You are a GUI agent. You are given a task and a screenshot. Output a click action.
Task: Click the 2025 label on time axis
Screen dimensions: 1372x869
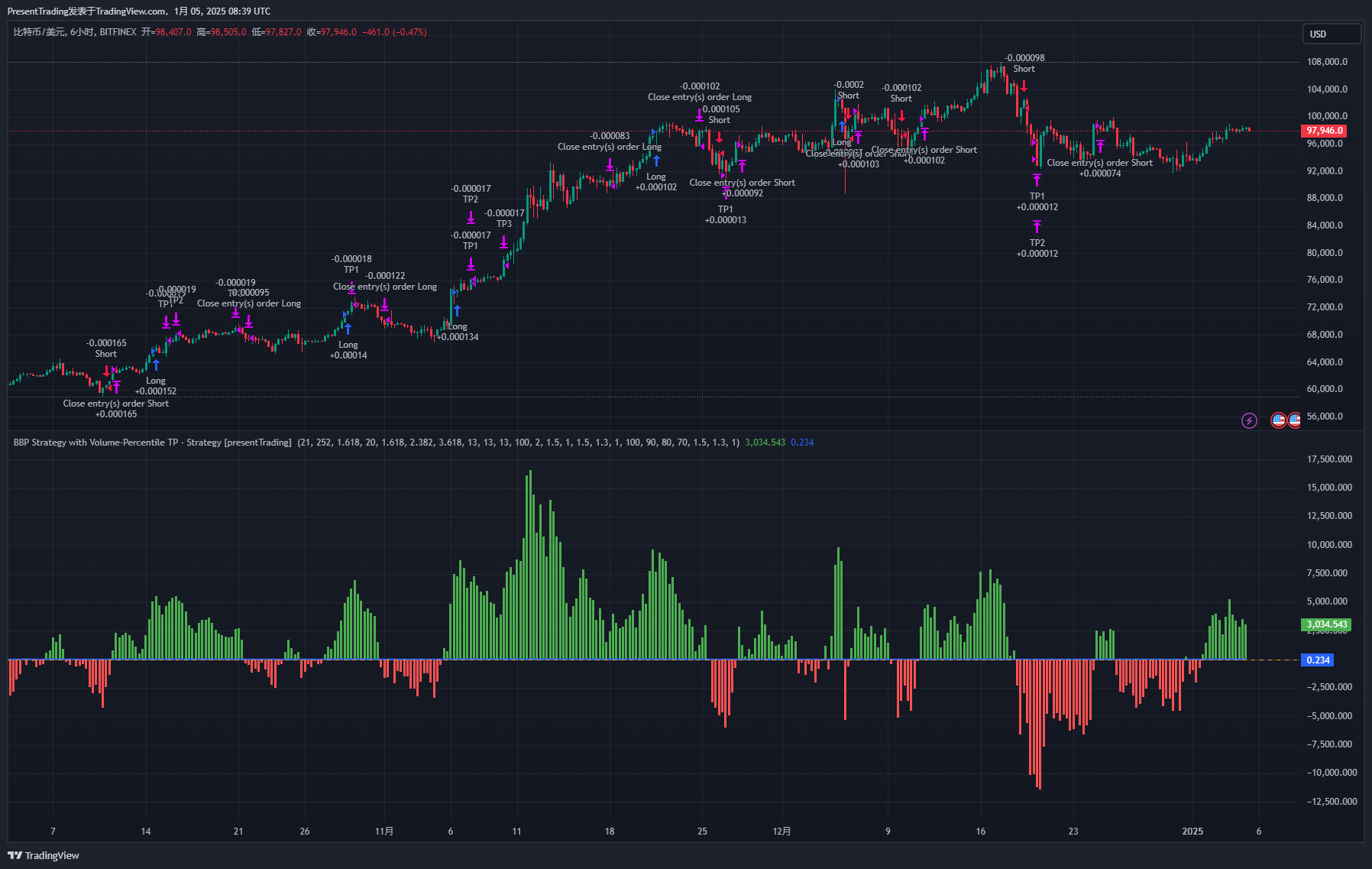1192,832
